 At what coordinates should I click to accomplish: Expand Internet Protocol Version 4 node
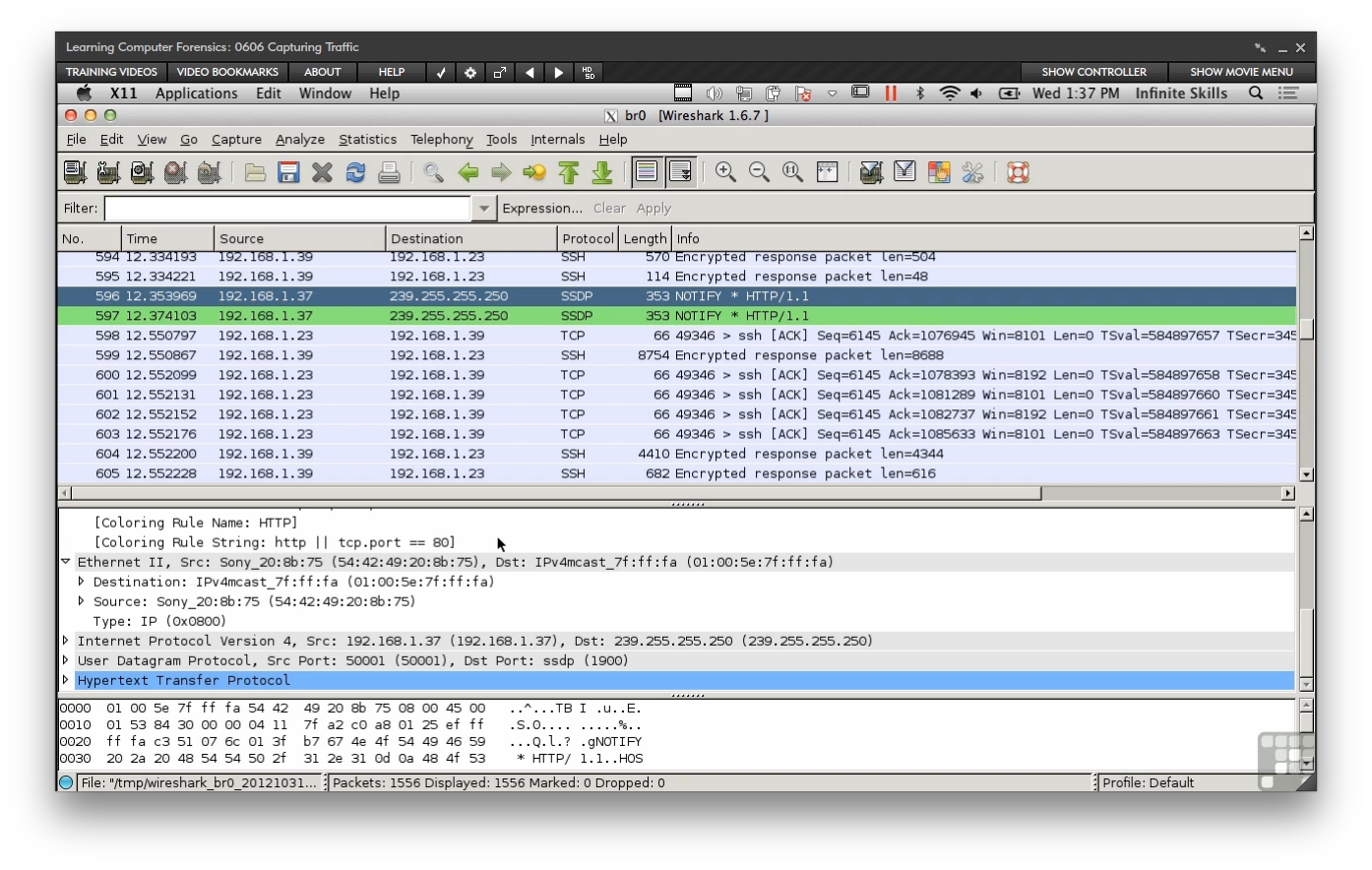pyautogui.click(x=66, y=641)
